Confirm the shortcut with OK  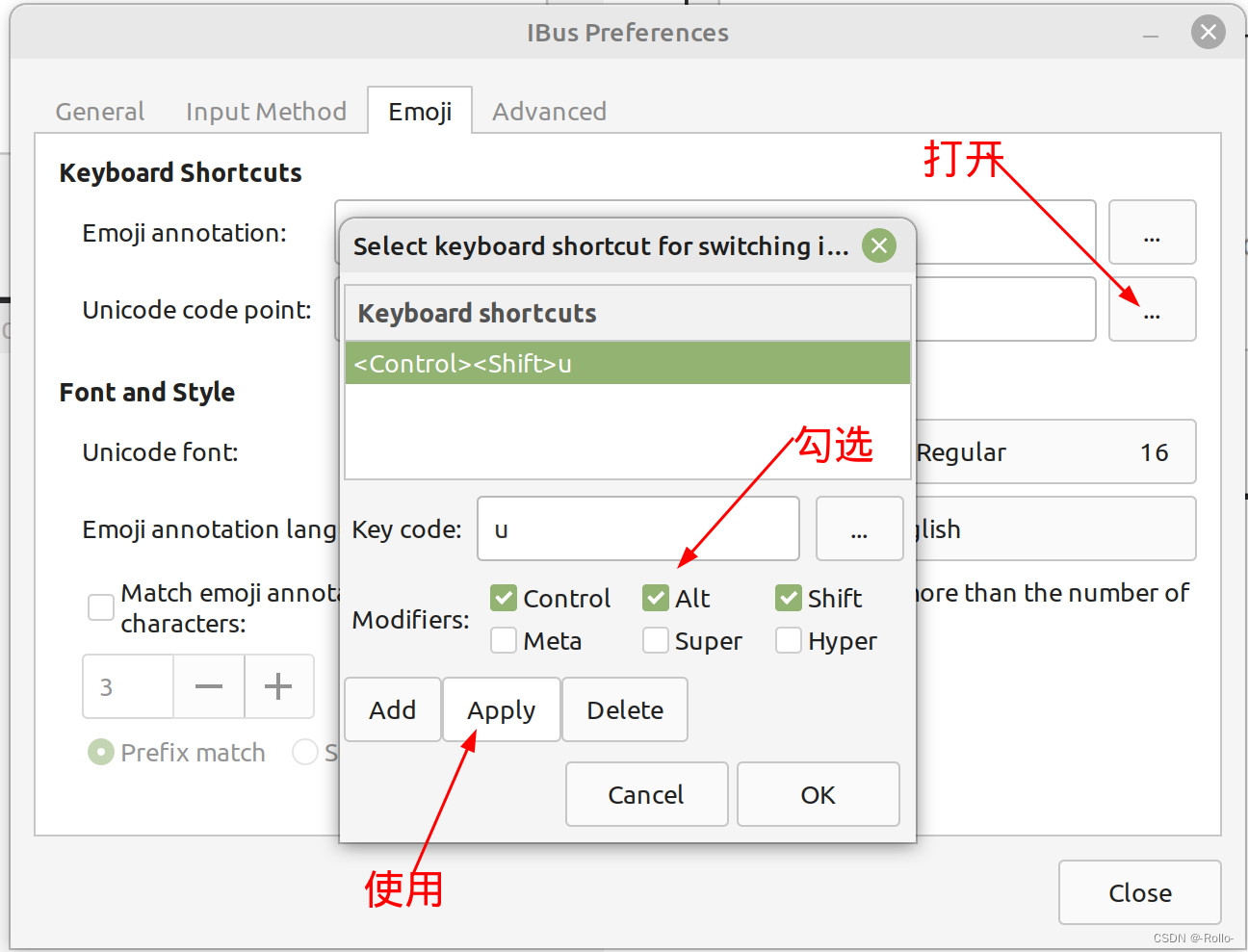click(818, 794)
